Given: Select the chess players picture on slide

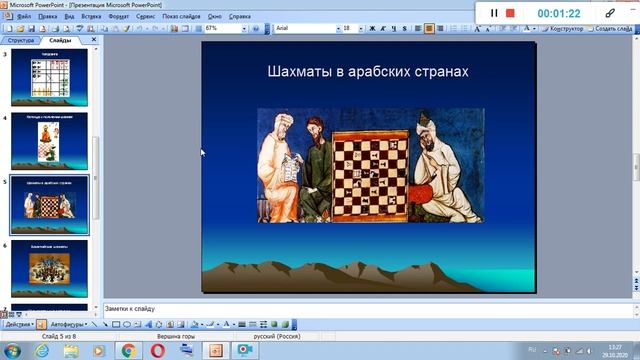Looking at the screenshot, I should [x=371, y=165].
